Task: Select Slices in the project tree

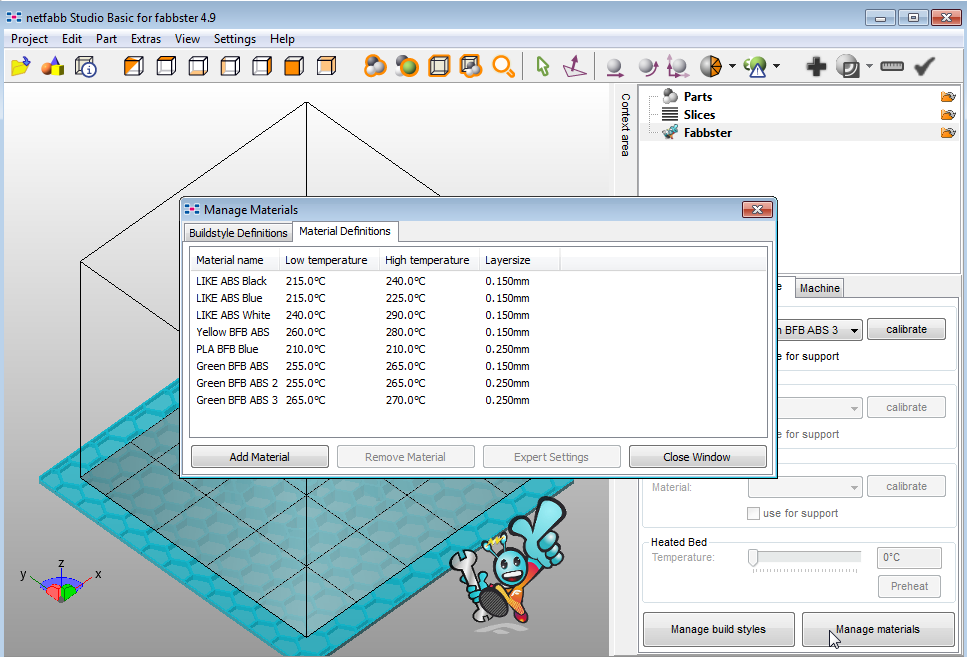Action: pos(699,115)
